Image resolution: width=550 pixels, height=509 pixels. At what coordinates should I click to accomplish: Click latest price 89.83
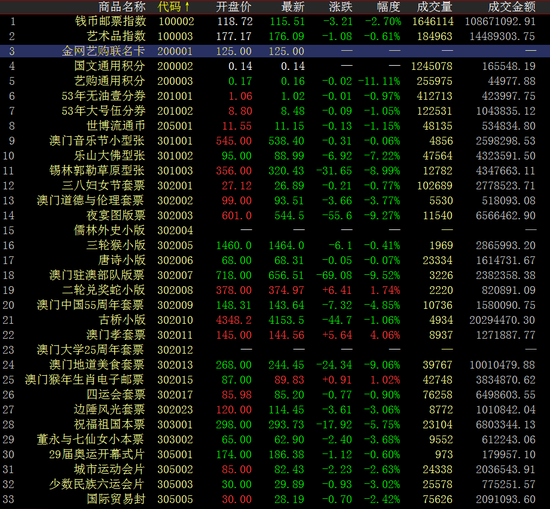[x=289, y=380]
